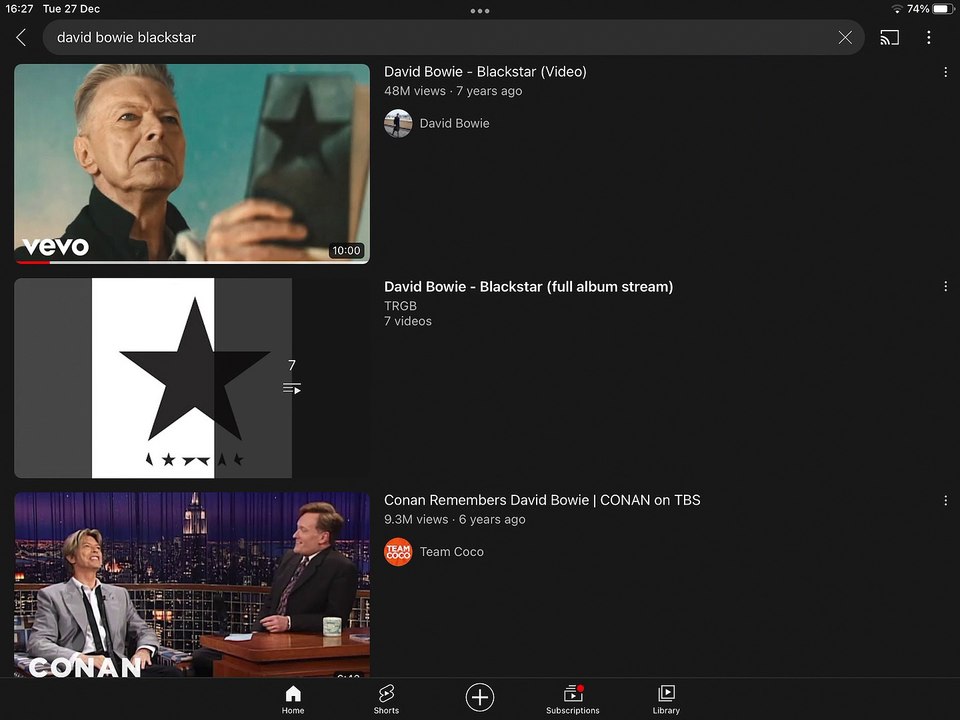Open the David Bowie channel avatar
This screenshot has height=720, width=960.
(398, 123)
